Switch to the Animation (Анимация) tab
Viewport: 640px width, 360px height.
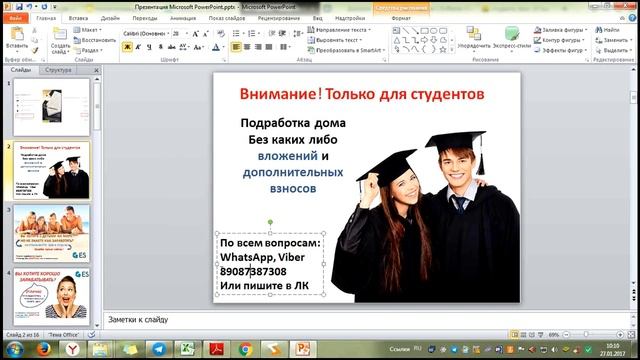tap(183, 18)
